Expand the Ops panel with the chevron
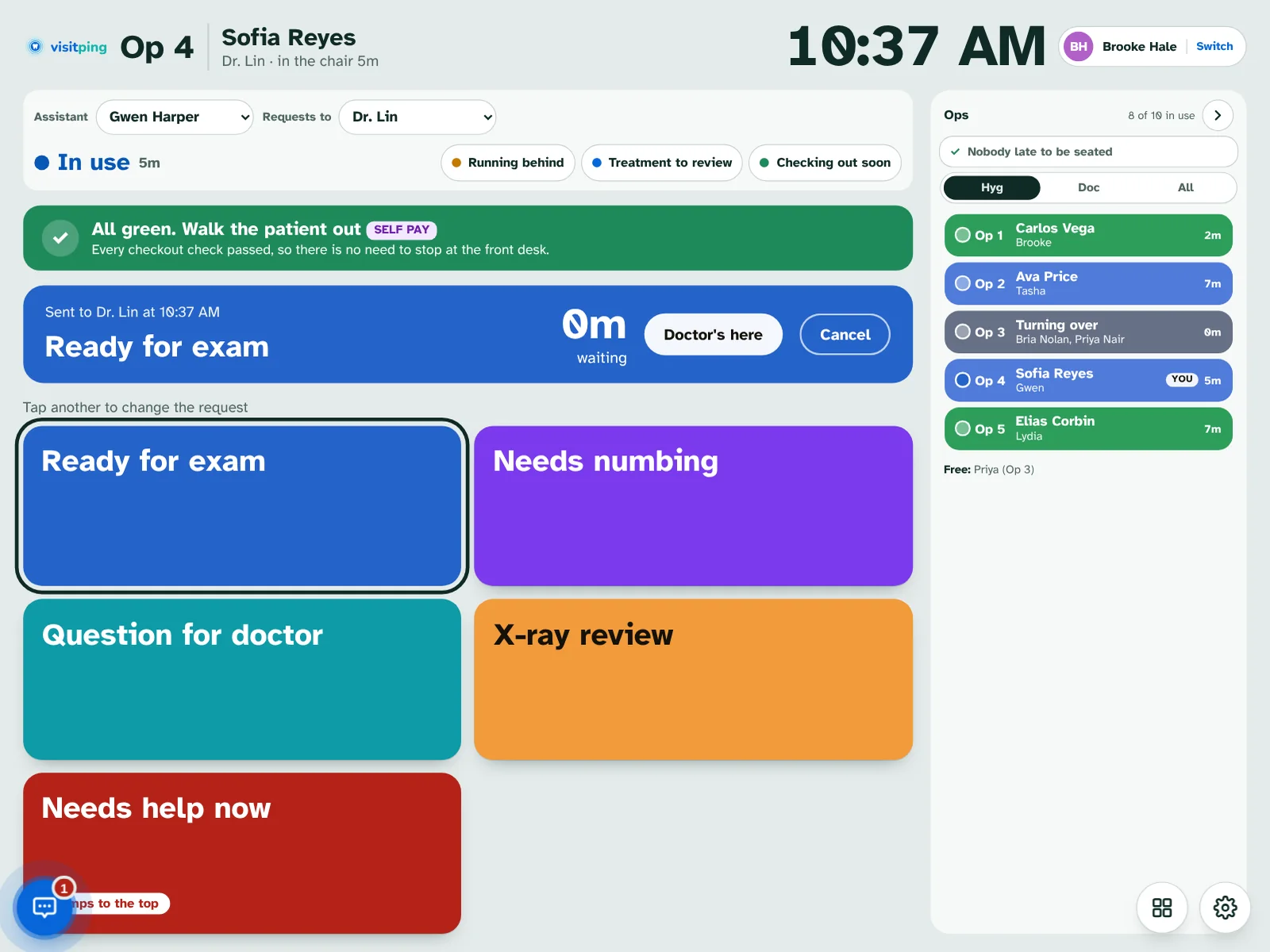The width and height of the screenshot is (1270, 952). [1218, 115]
